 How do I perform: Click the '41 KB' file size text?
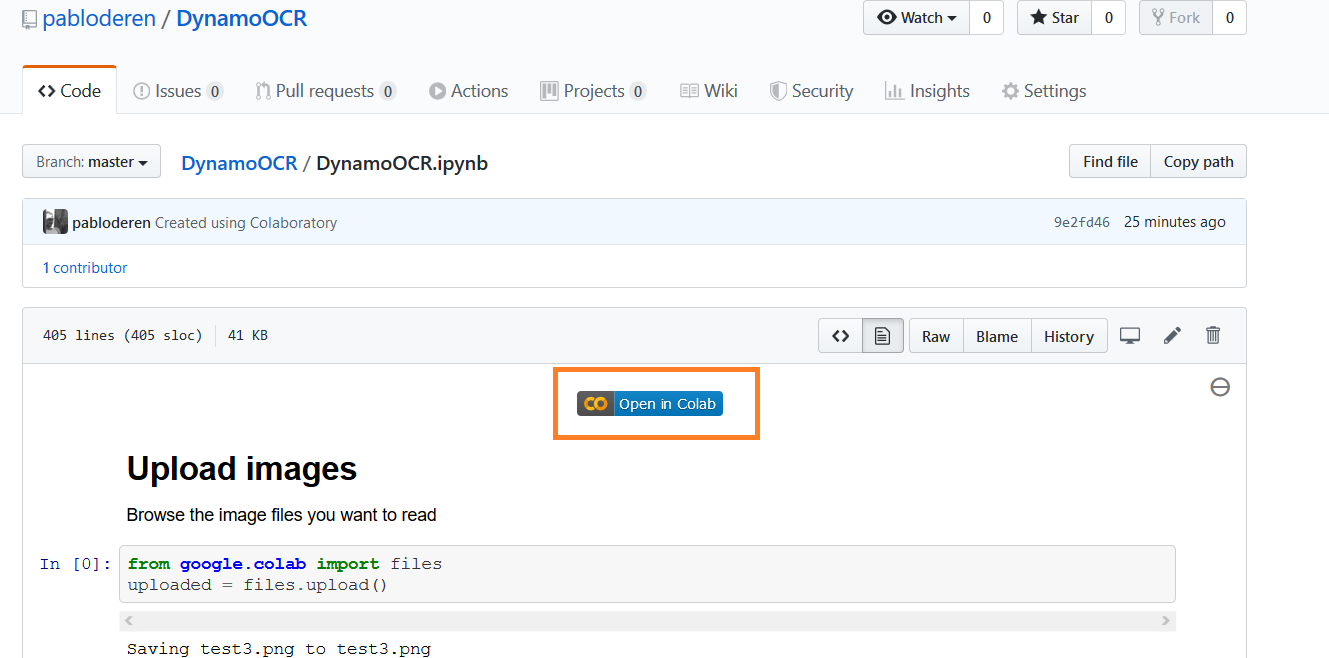point(248,336)
